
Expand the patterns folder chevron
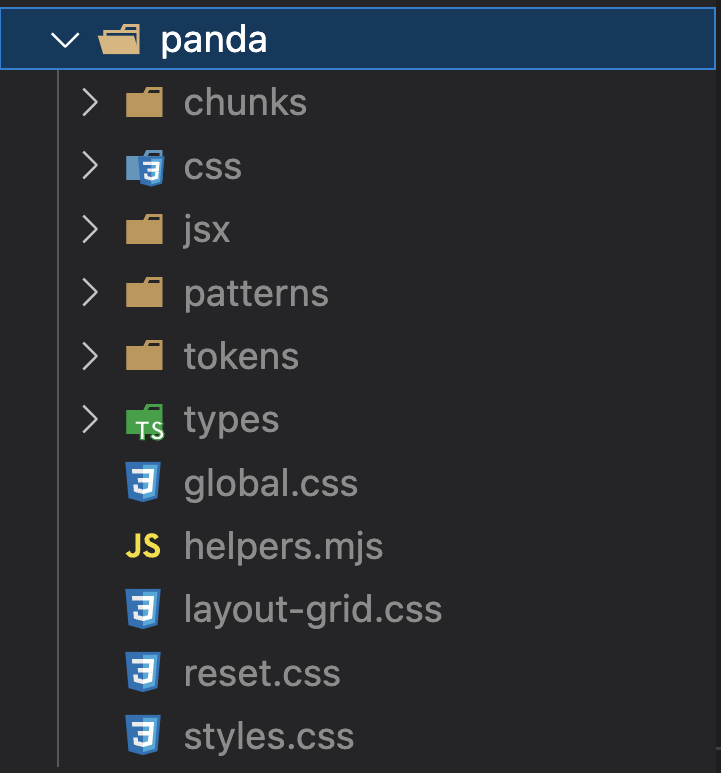pyautogui.click(x=90, y=293)
